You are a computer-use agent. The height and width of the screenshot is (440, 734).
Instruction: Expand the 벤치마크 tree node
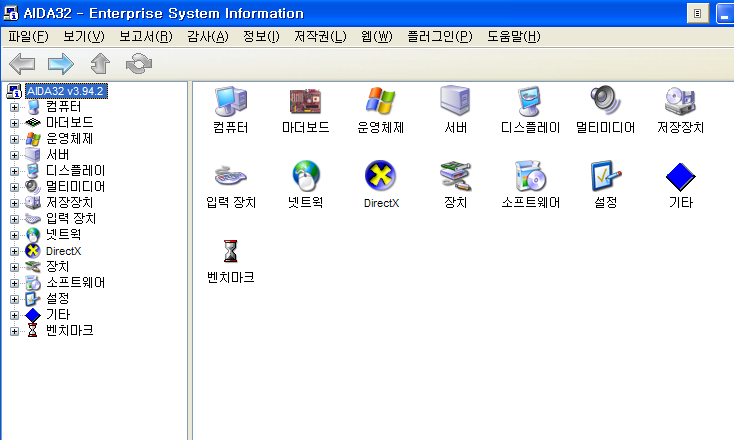(x=14, y=331)
